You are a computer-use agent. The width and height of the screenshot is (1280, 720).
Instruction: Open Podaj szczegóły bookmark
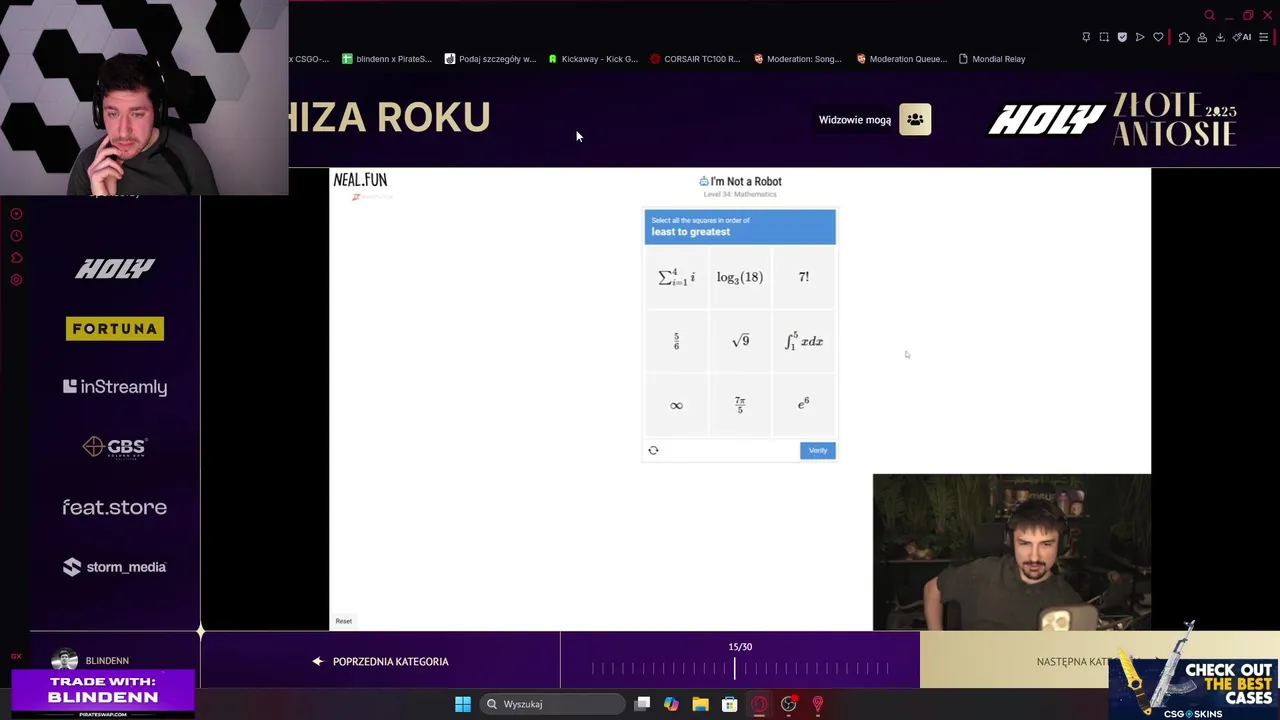pyautogui.click(x=490, y=59)
